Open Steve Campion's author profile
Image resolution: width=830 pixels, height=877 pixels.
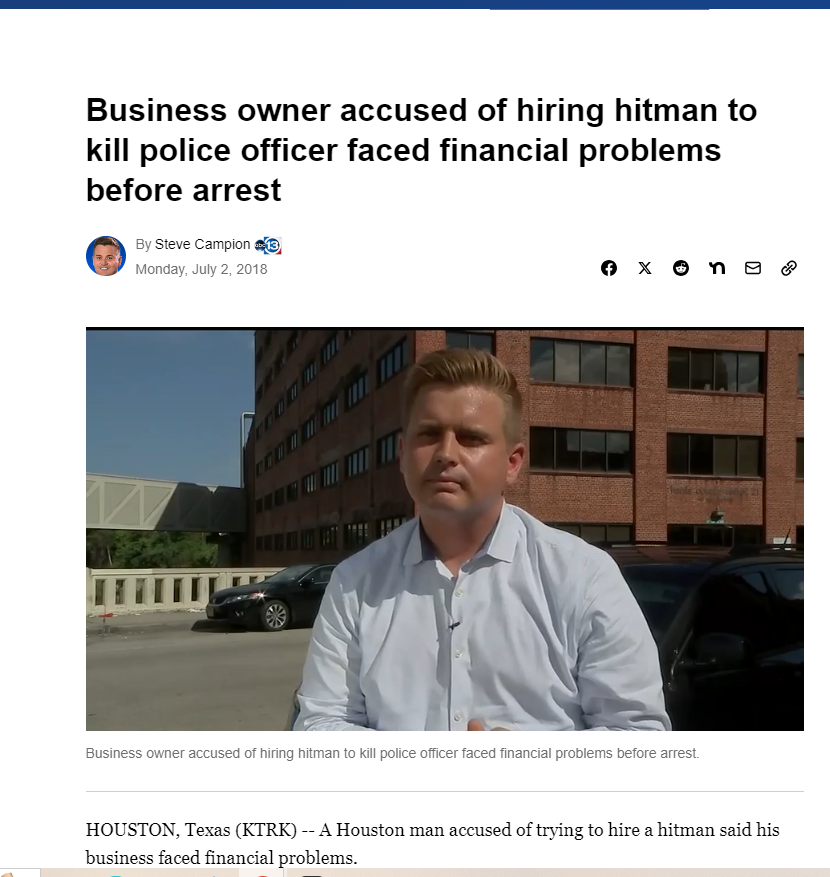pos(202,244)
